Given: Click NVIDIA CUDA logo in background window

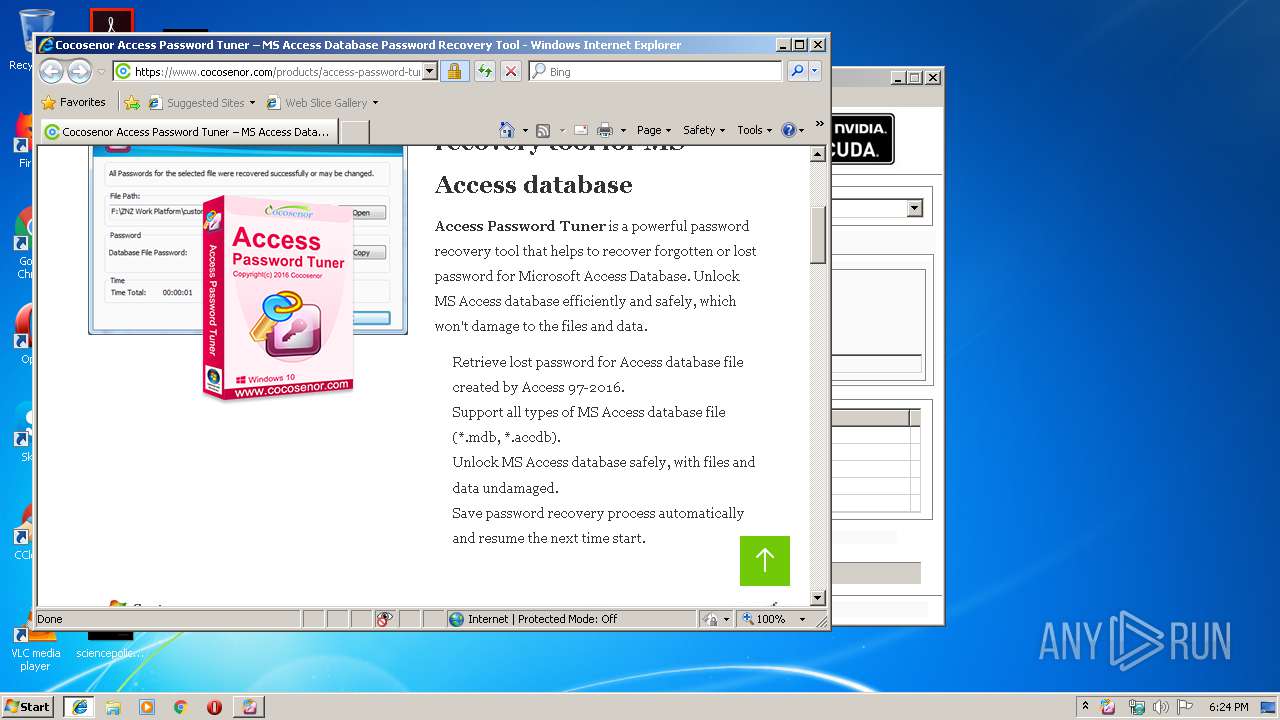Looking at the screenshot, I should click(x=862, y=139).
